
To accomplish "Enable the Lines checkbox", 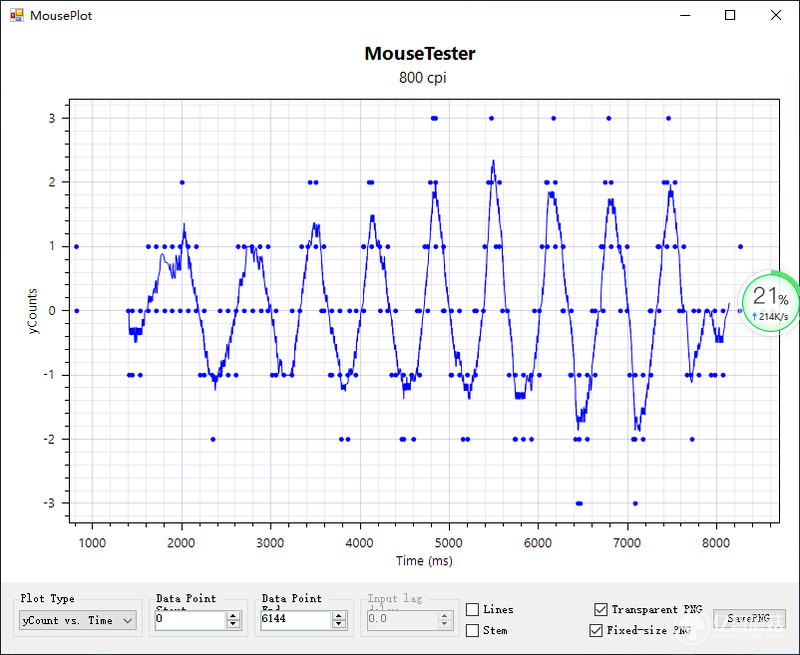I will point(472,610).
